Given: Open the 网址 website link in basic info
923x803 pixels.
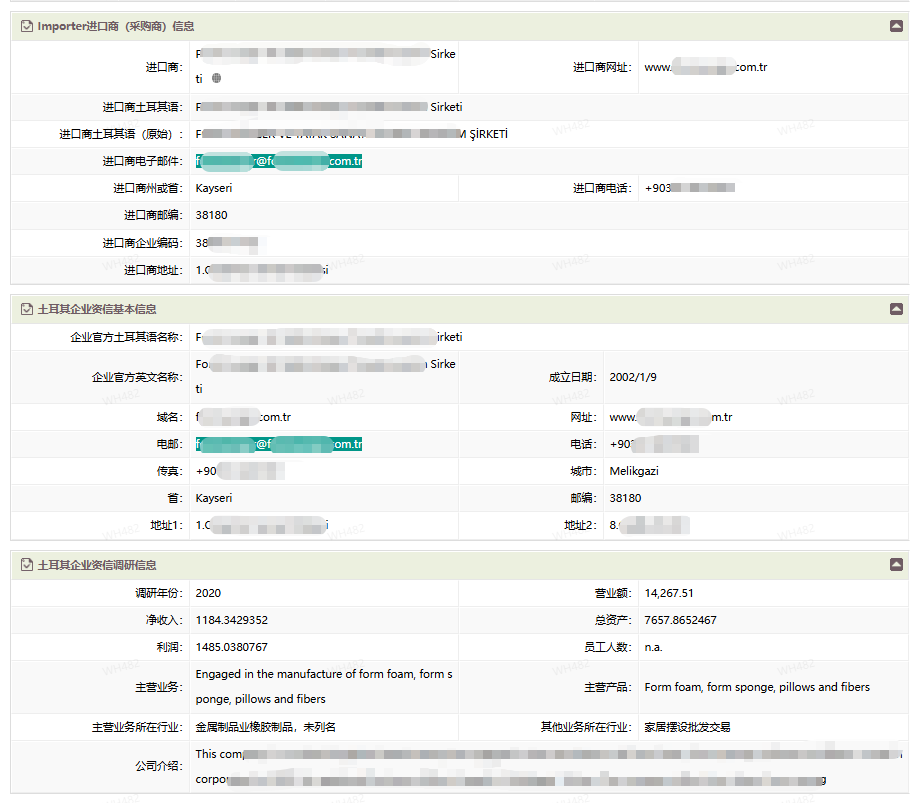Looking at the screenshot, I should click(x=670, y=417).
